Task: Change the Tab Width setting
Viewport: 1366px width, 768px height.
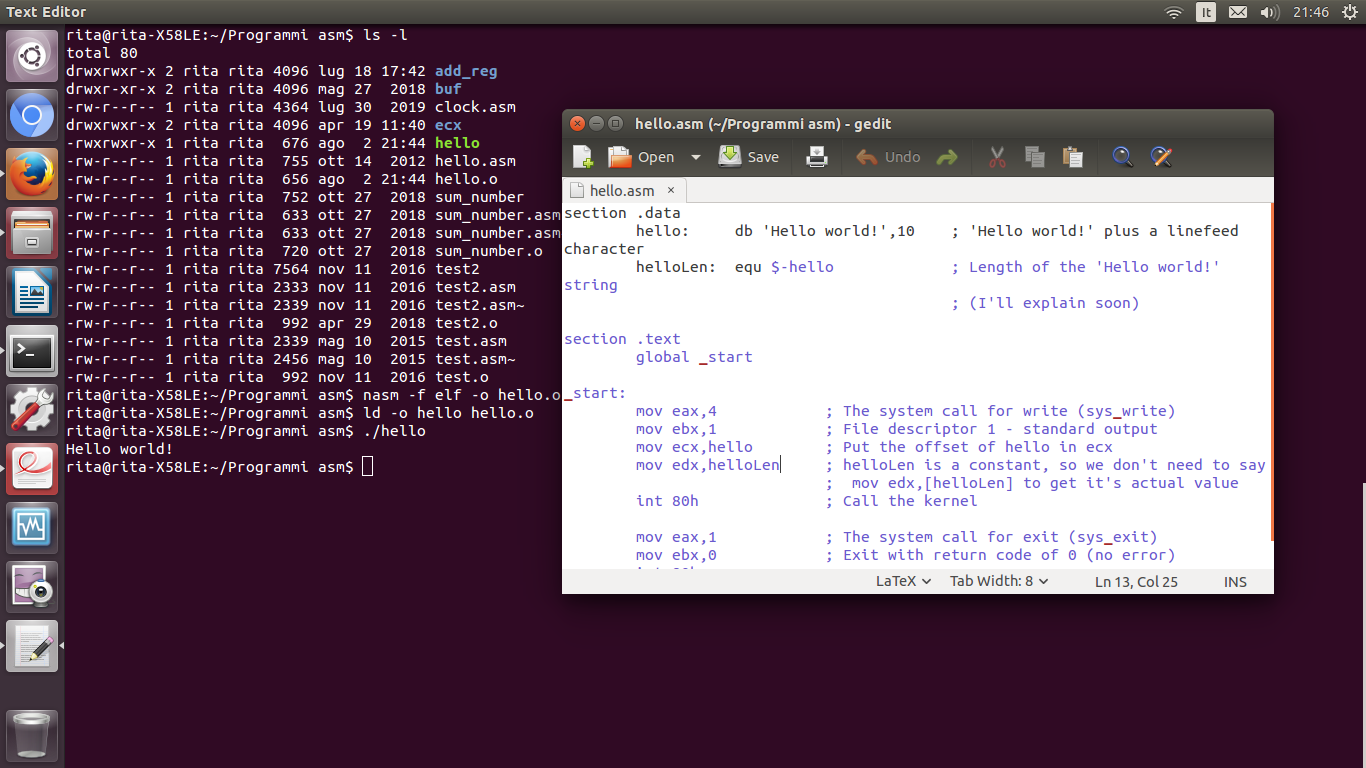Action: (x=997, y=581)
